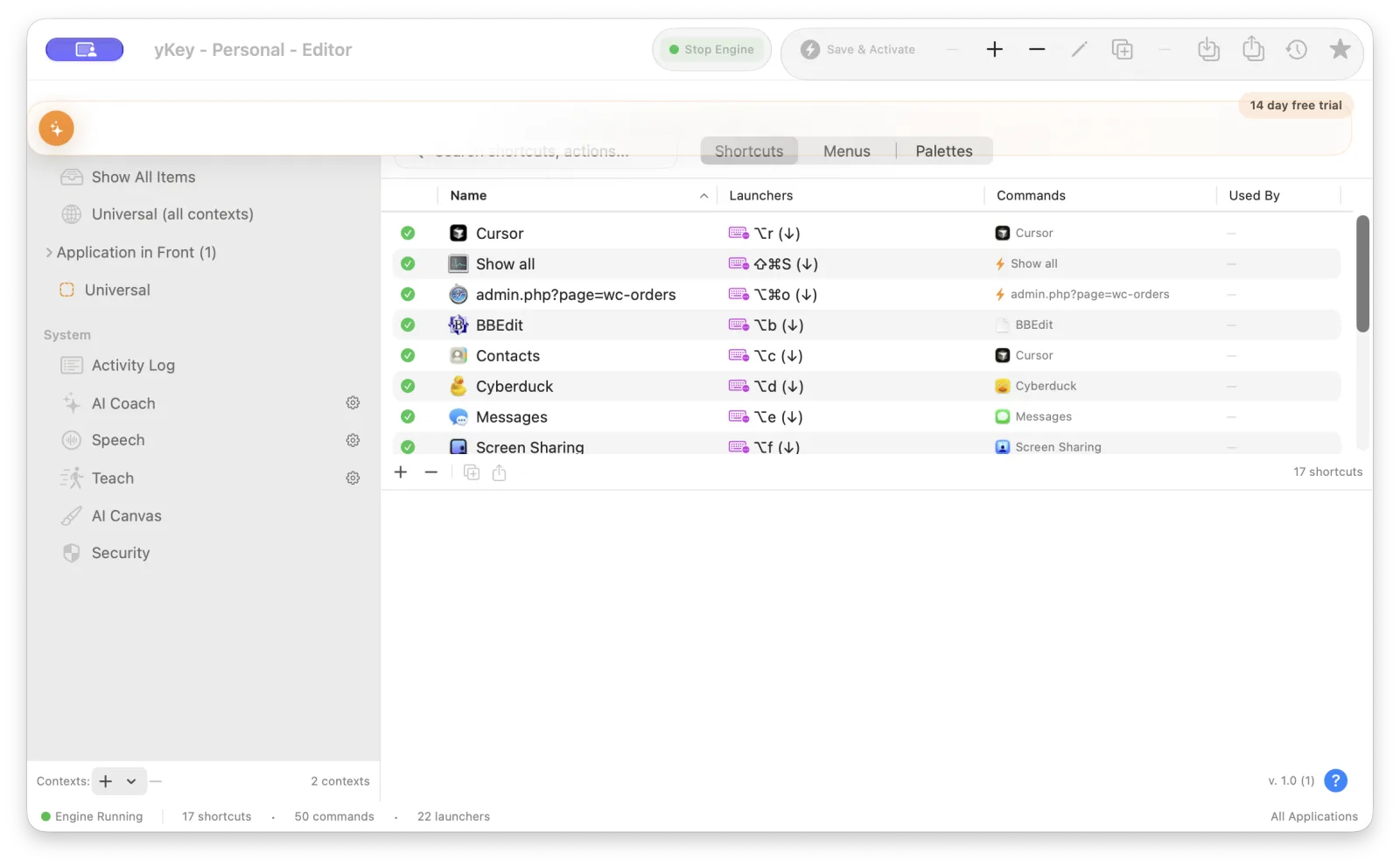Toggle enabled checkmark for Contacts shortcut
Image resolution: width=1400 pixels, height=867 pixels.
pyautogui.click(x=408, y=356)
